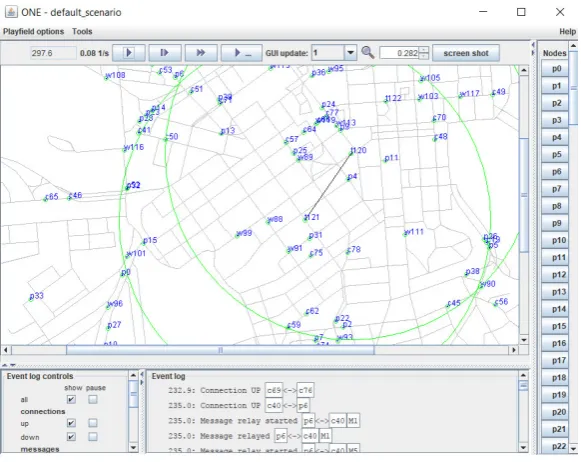Decrease zoom with the spinner down arrow

pyautogui.click(x=424, y=56)
